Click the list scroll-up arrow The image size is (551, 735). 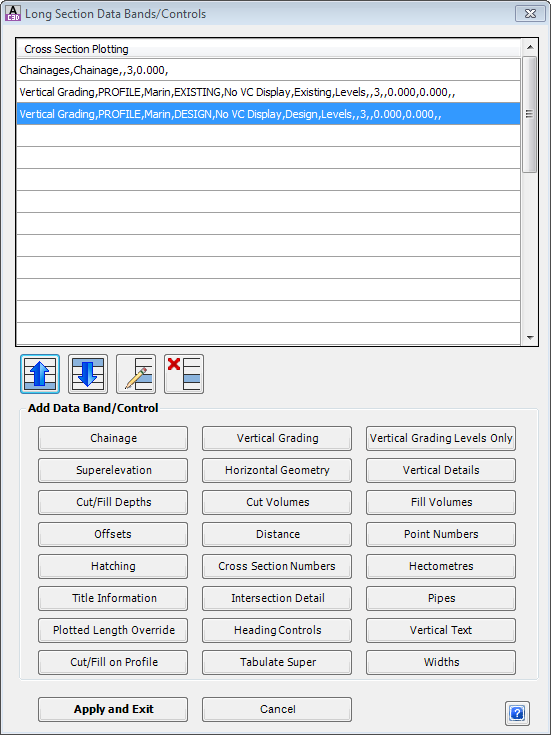(530, 47)
